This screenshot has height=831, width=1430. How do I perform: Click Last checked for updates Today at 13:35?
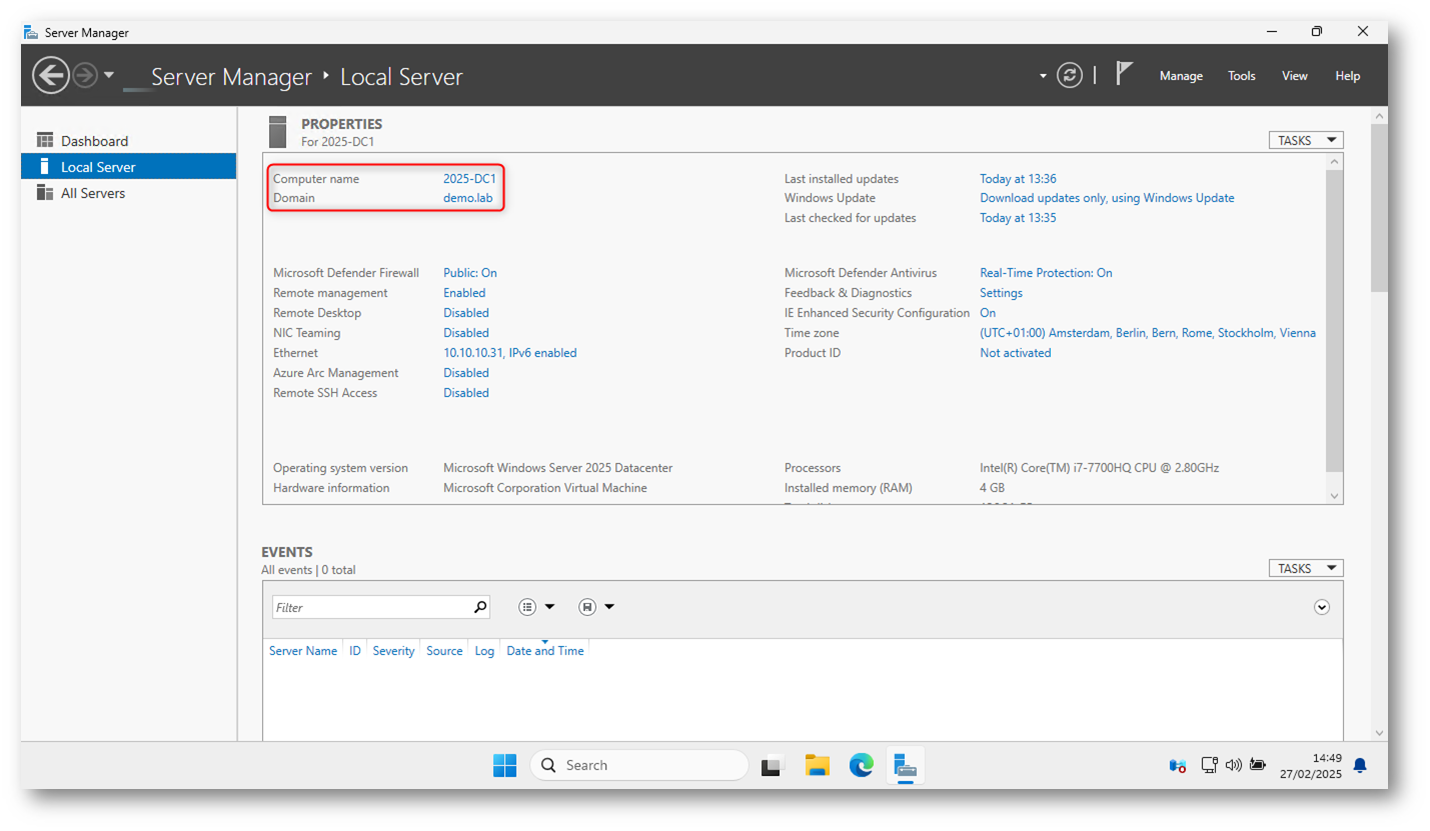click(1018, 218)
